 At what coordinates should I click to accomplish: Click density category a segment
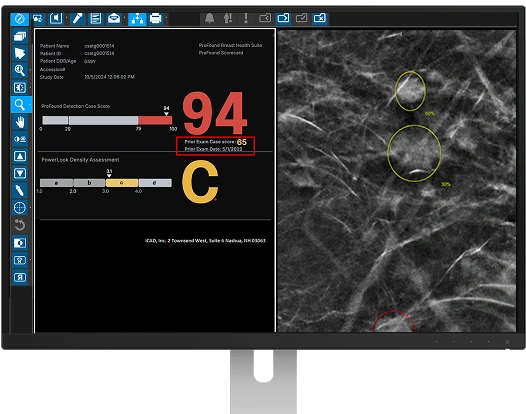(x=56, y=183)
